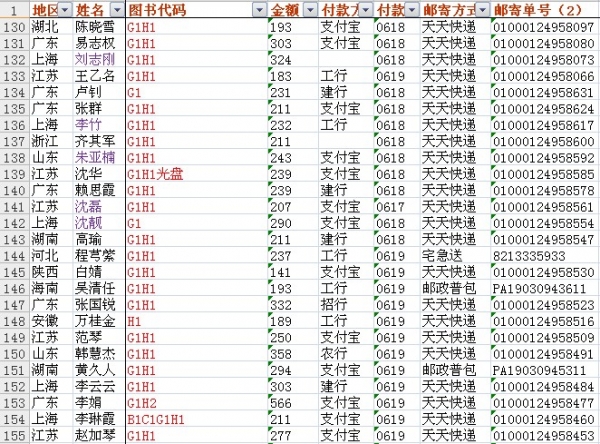Expand the 邮寄方式 filter dropdown
Viewport: 600px width, 444px height.
coord(483,9)
